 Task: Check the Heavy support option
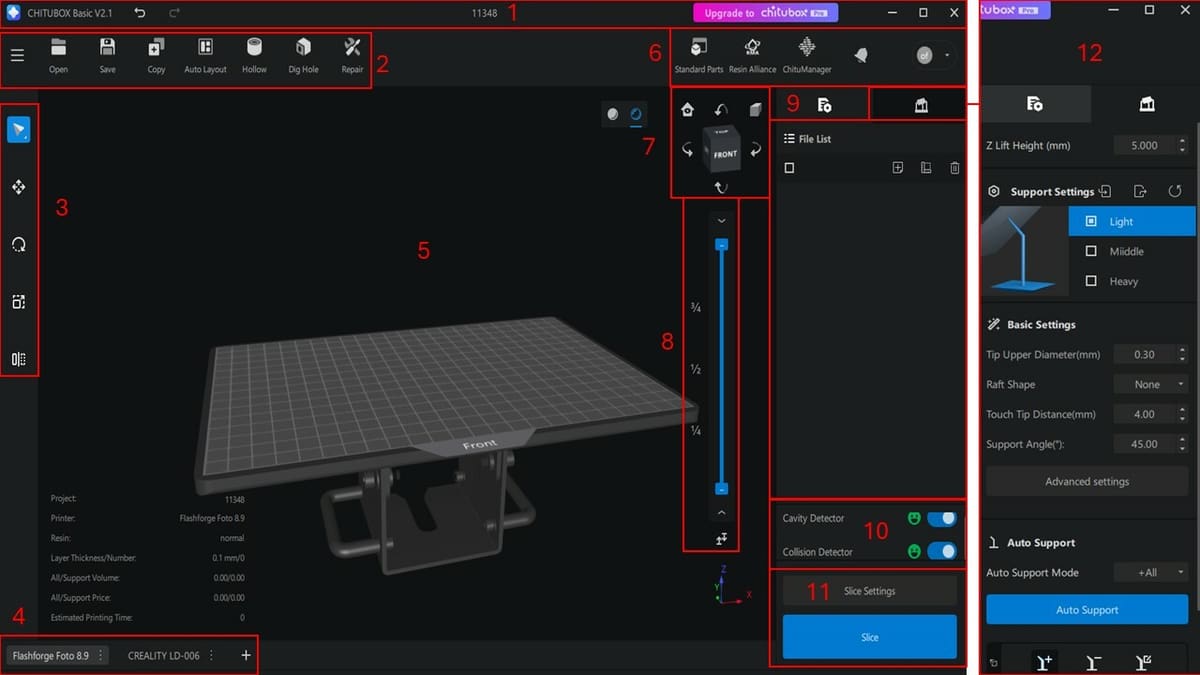1091,281
